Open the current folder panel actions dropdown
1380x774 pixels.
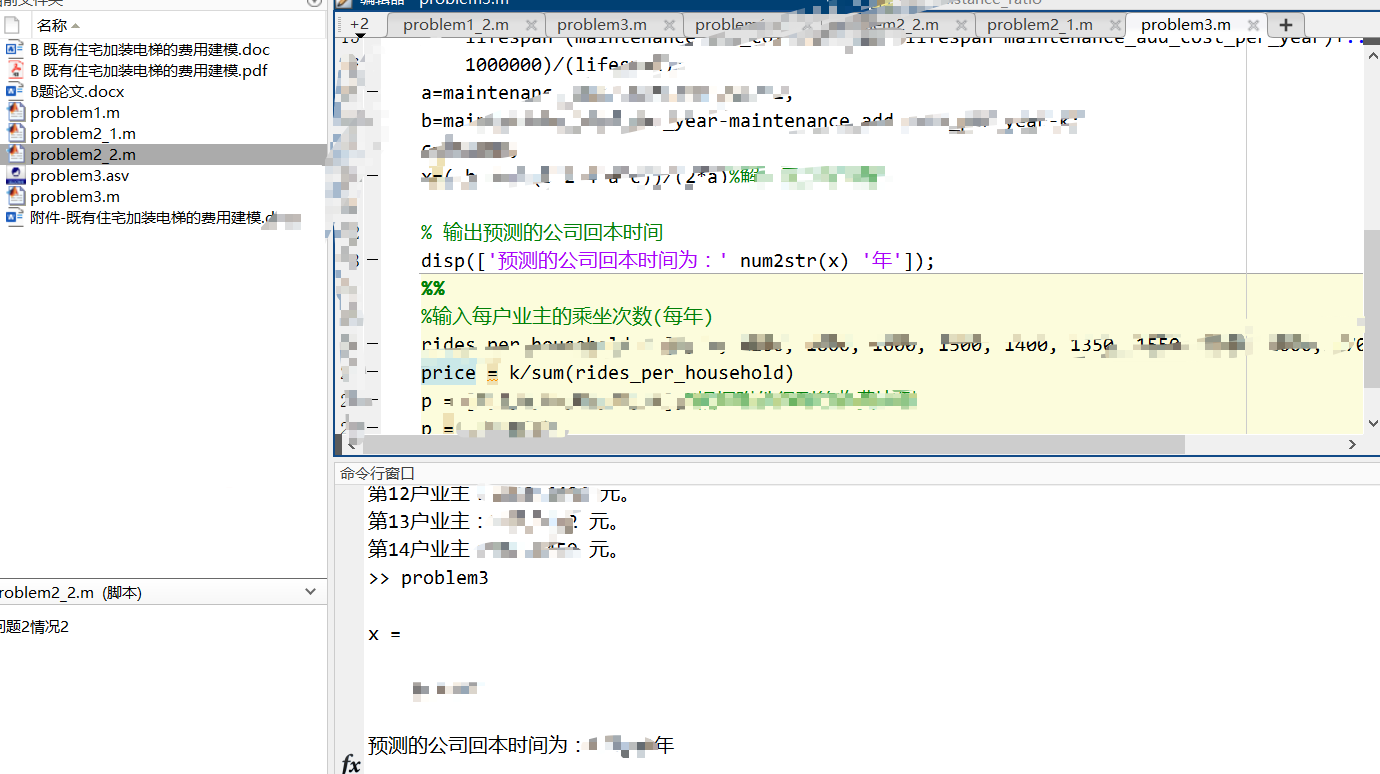(x=314, y=3)
